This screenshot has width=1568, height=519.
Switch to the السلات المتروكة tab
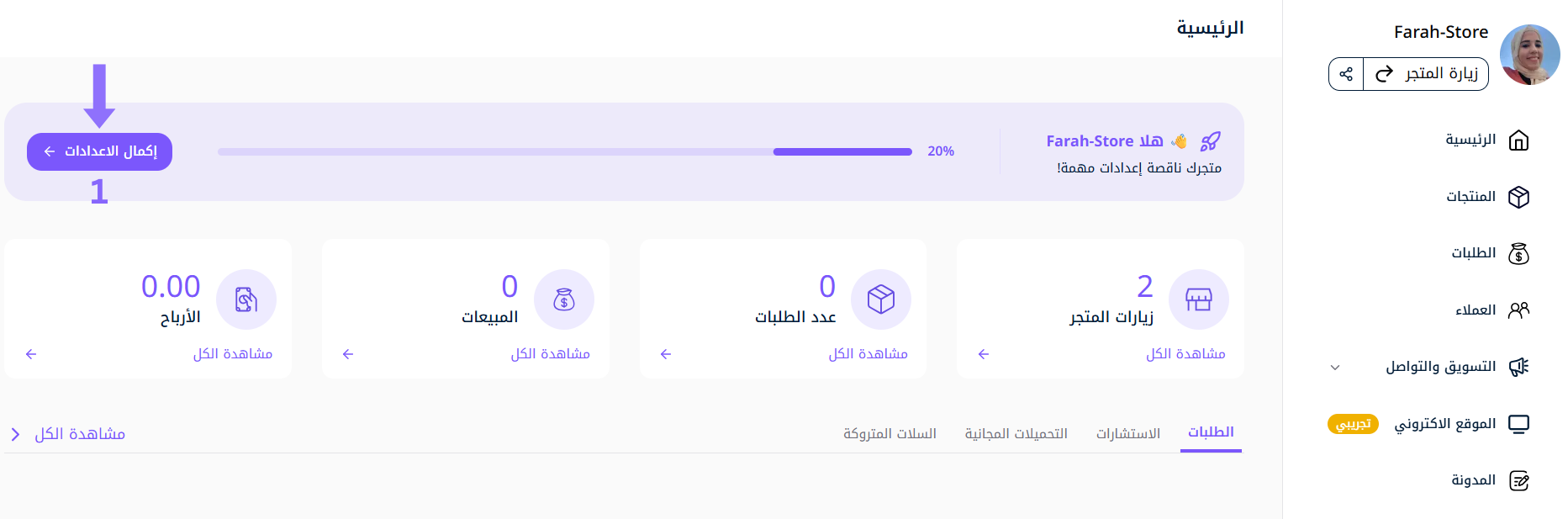point(890,433)
